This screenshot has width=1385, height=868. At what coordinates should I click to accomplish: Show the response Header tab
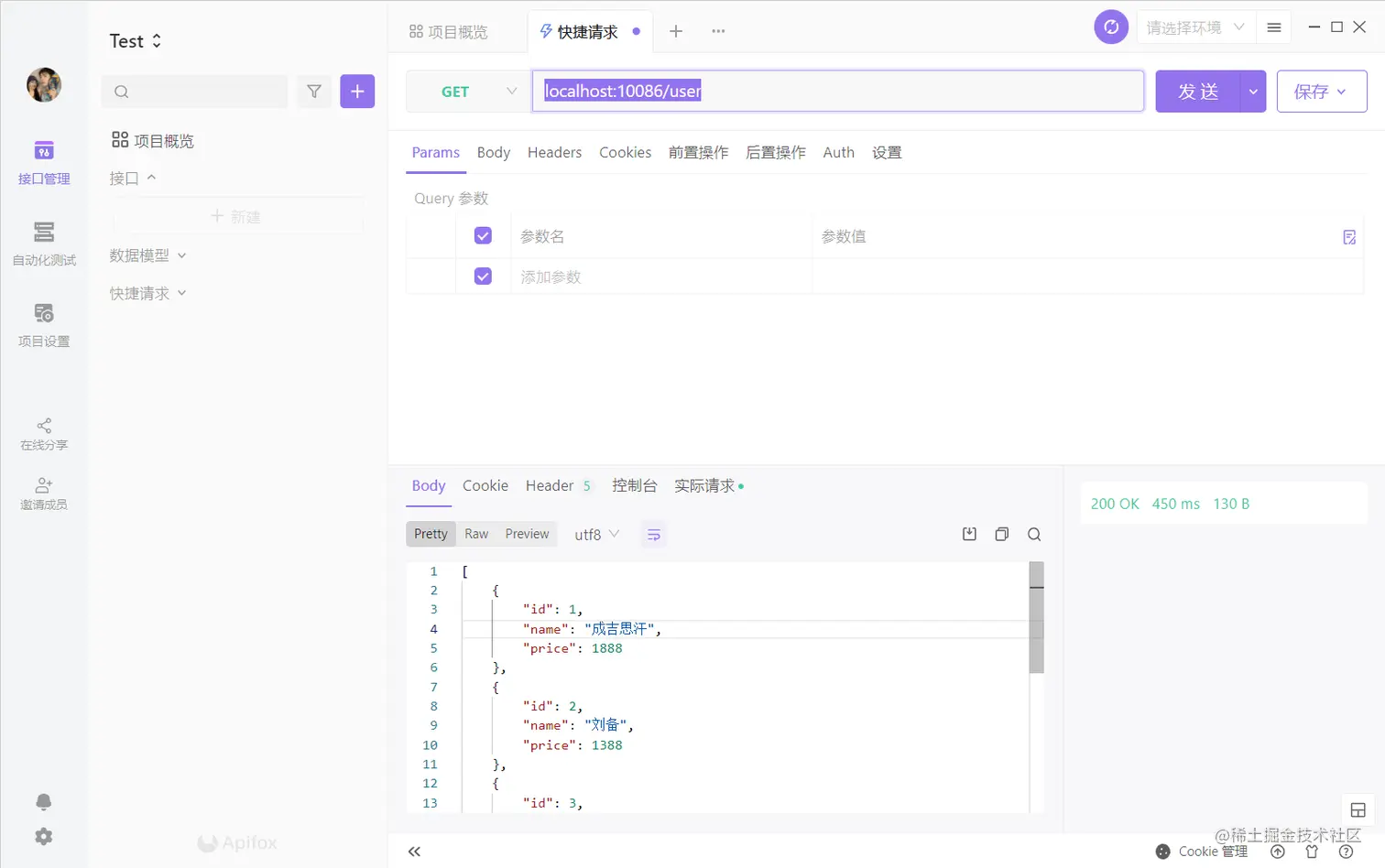tap(559, 485)
